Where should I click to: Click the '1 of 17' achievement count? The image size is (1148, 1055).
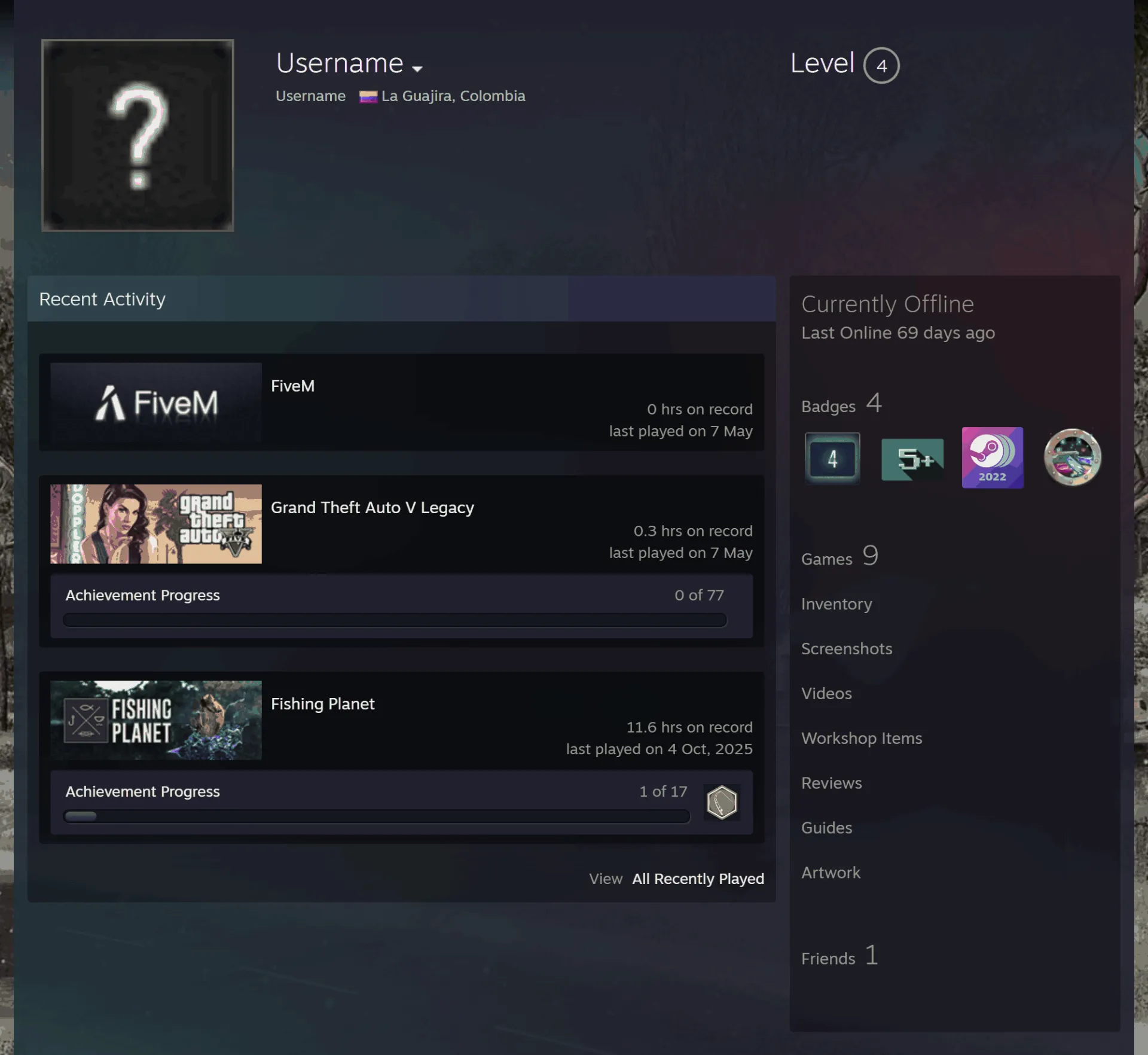click(663, 791)
